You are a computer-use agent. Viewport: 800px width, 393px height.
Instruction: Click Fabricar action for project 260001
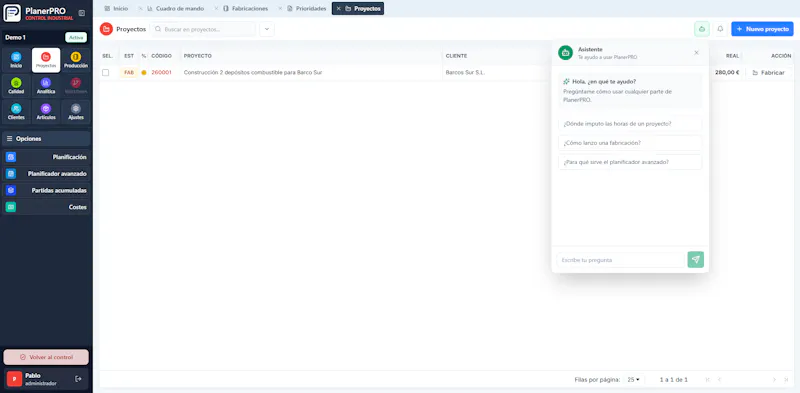[x=768, y=72]
